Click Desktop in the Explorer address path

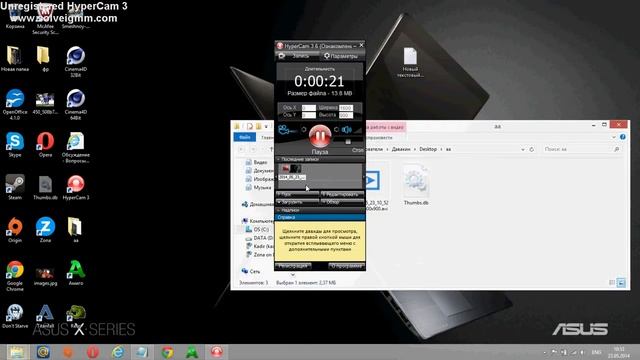428,149
